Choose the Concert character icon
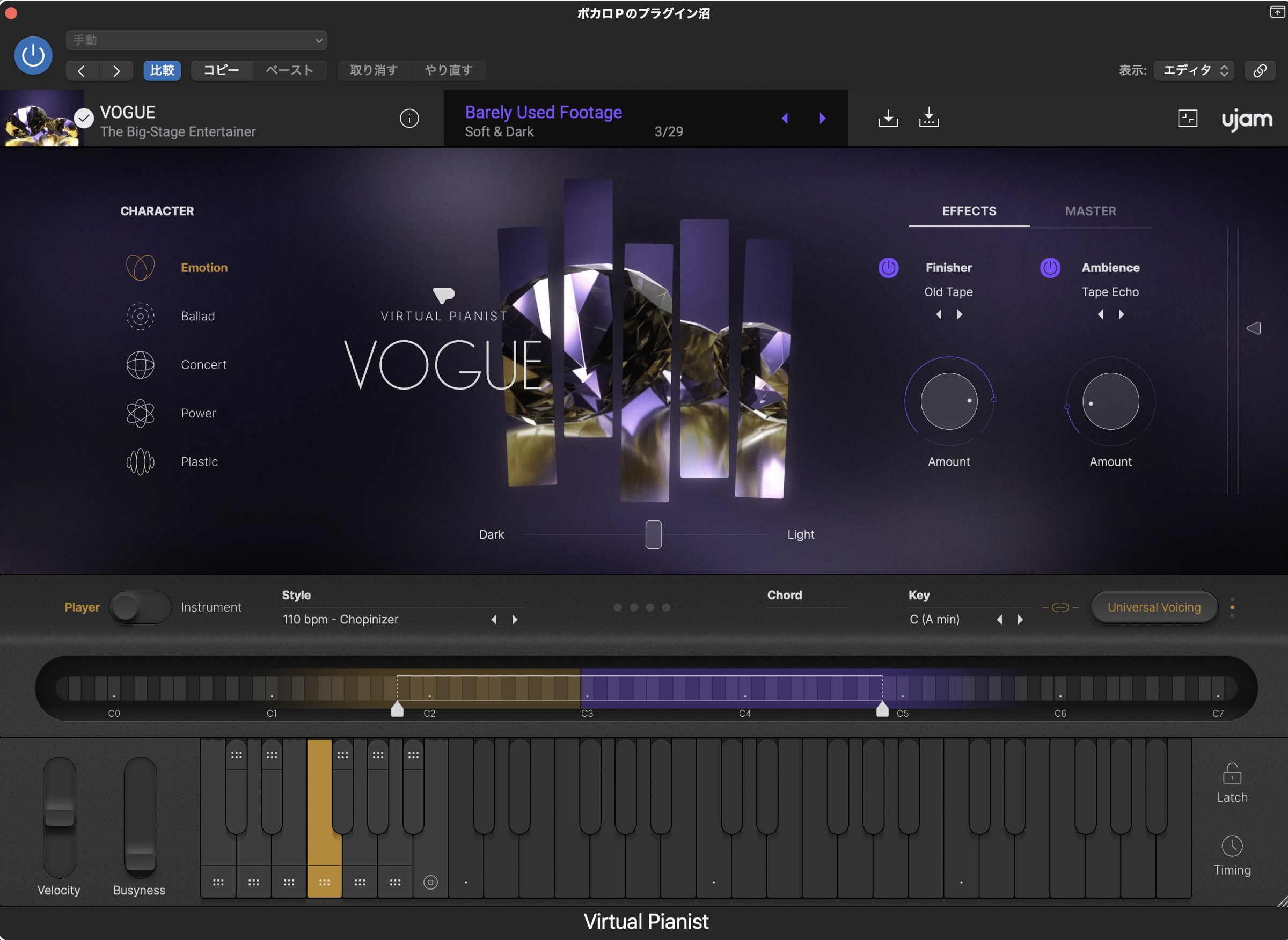 (x=140, y=365)
